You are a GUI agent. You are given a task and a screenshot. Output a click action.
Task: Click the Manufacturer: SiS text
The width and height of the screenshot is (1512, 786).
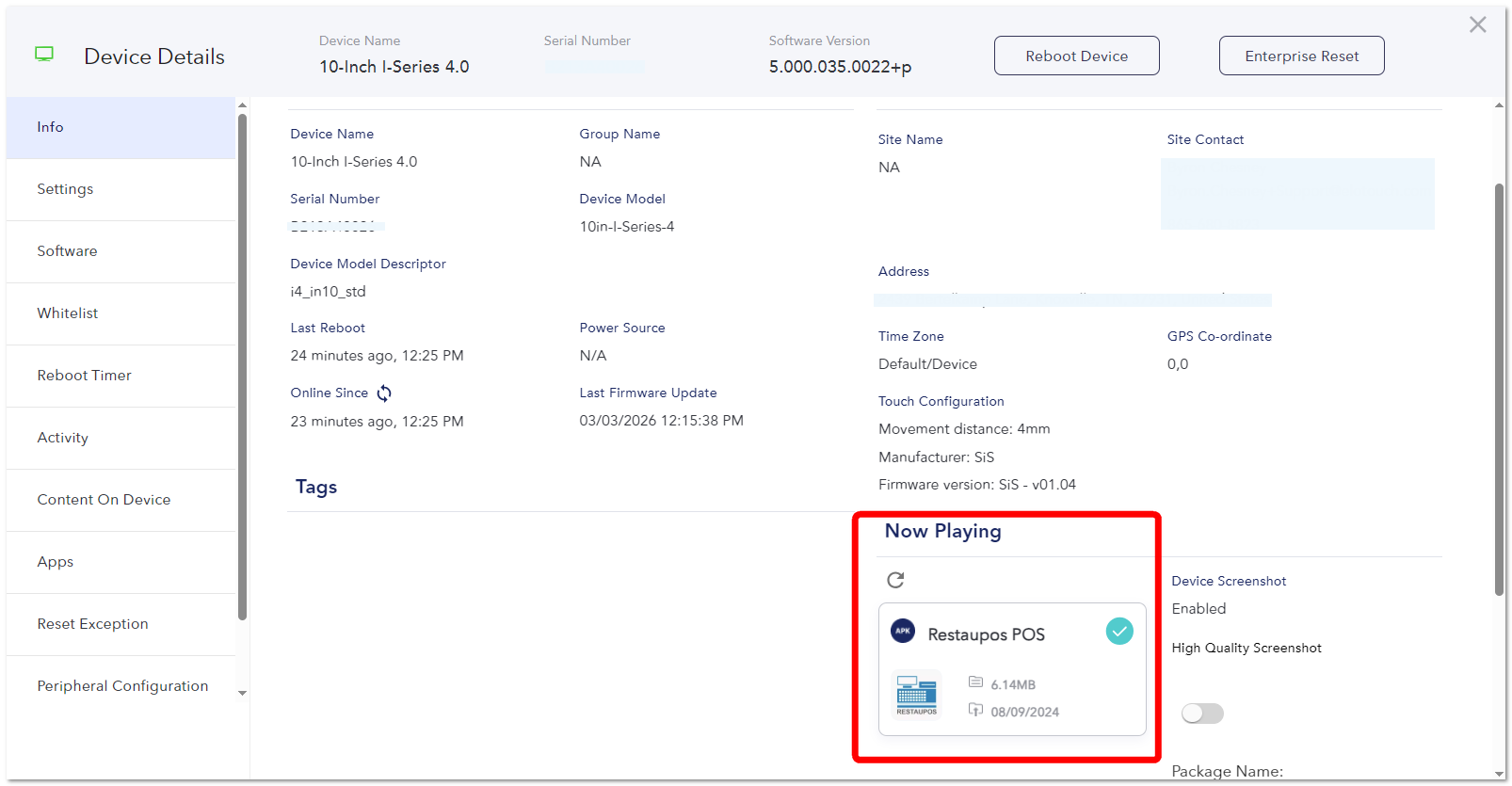(936, 457)
